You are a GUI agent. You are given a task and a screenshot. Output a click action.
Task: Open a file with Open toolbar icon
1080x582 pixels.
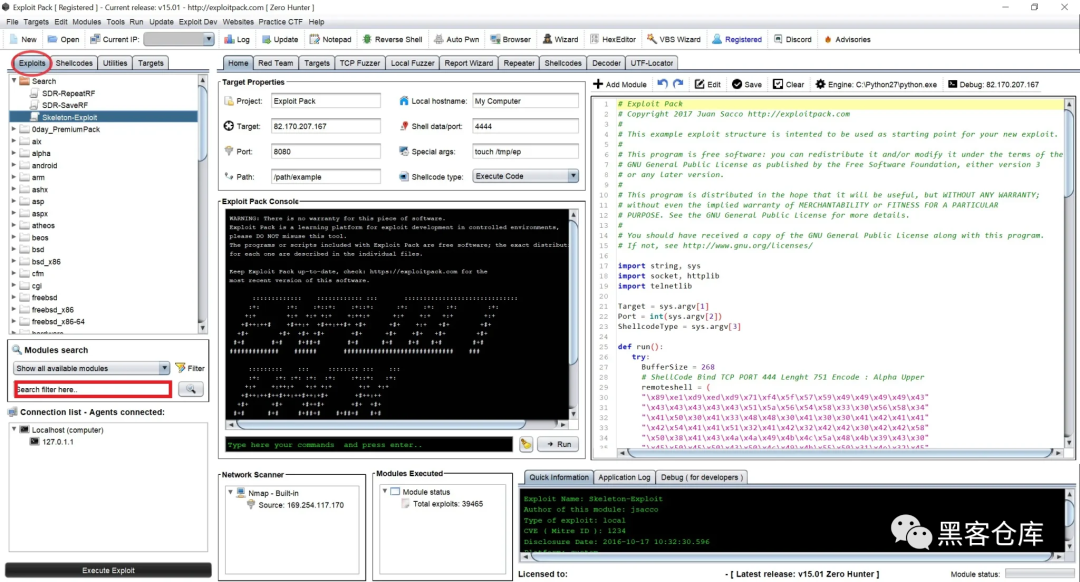(x=52, y=39)
